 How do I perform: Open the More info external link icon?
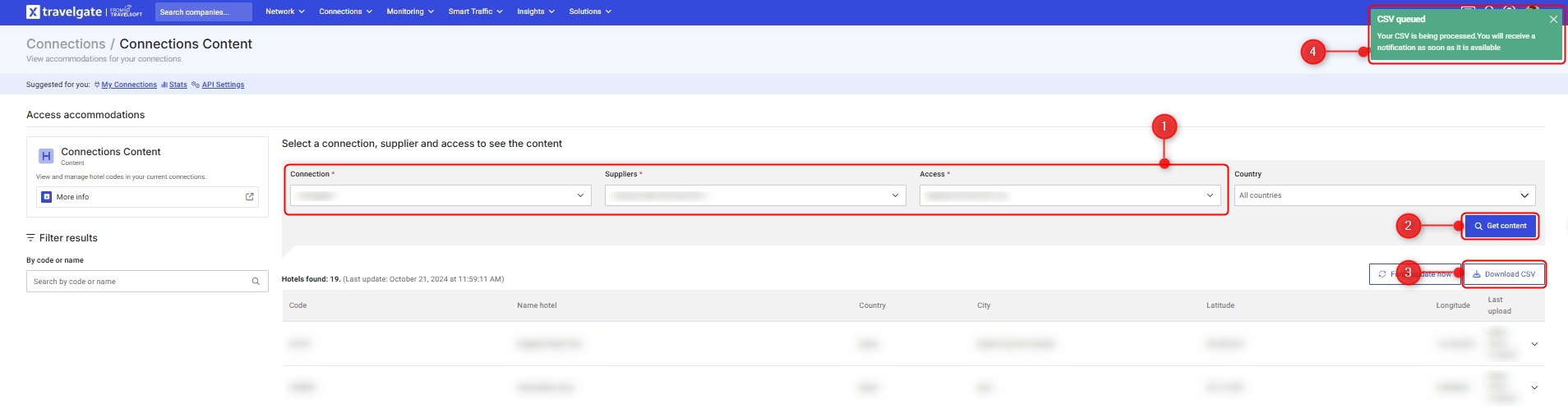(250, 197)
